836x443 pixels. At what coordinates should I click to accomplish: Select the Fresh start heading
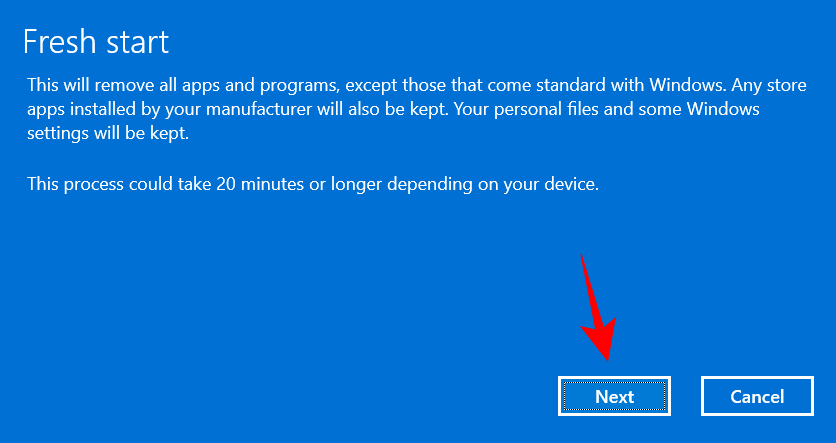96,42
